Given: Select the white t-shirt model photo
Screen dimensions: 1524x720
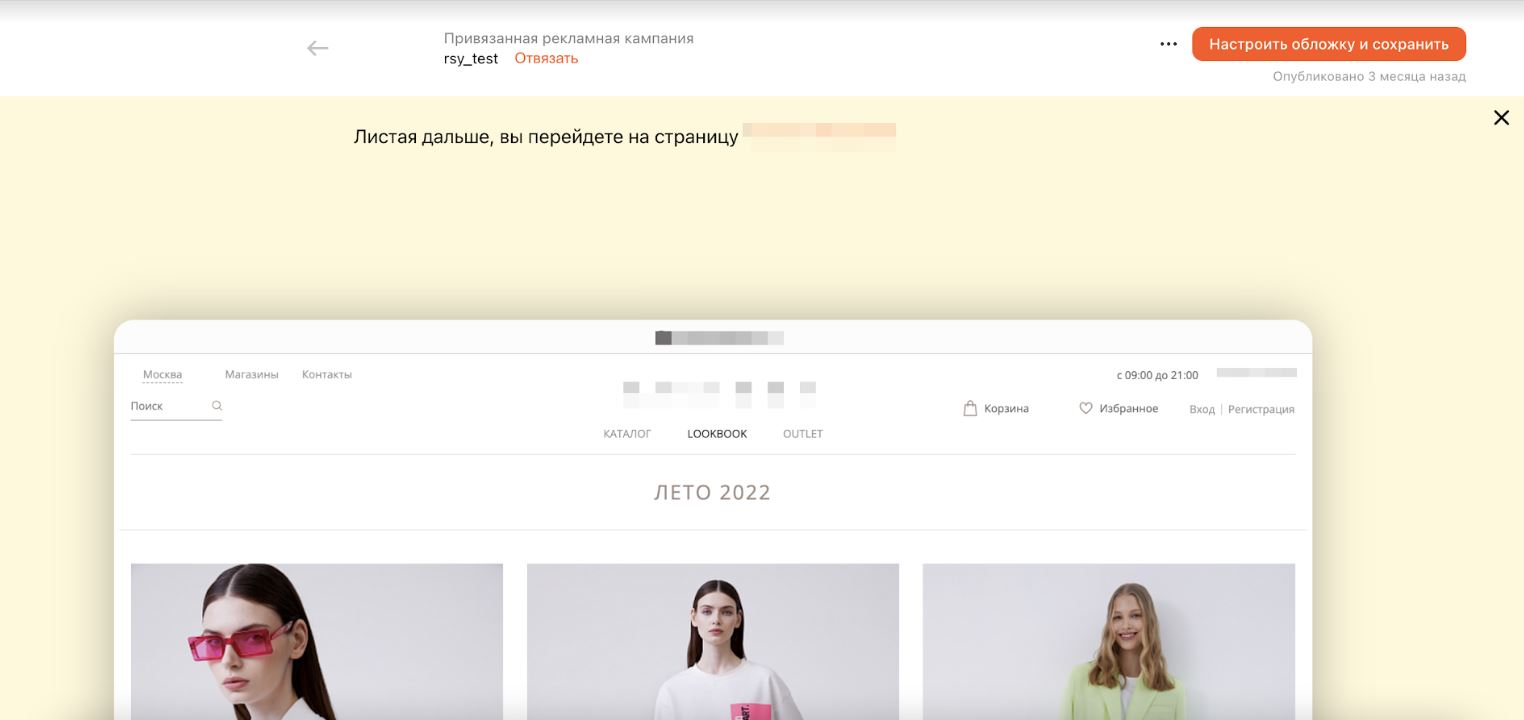Looking at the screenshot, I should pyautogui.click(x=713, y=640).
